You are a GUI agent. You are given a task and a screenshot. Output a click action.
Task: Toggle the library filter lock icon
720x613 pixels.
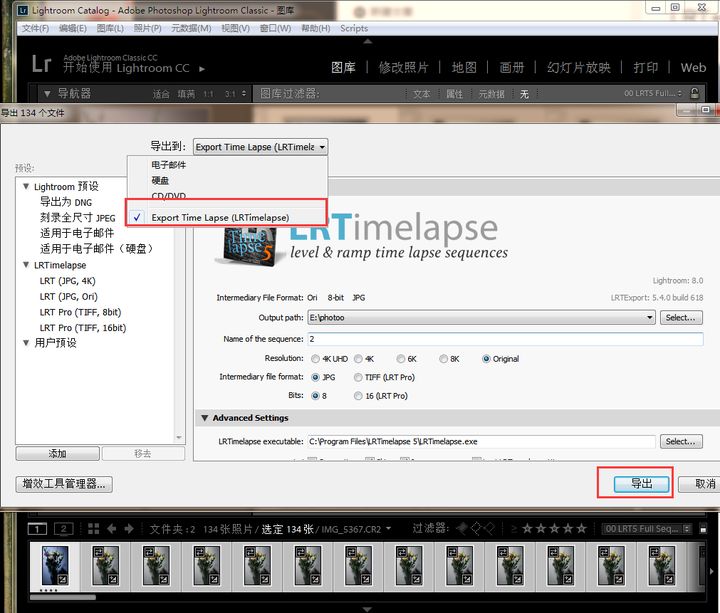point(695,93)
